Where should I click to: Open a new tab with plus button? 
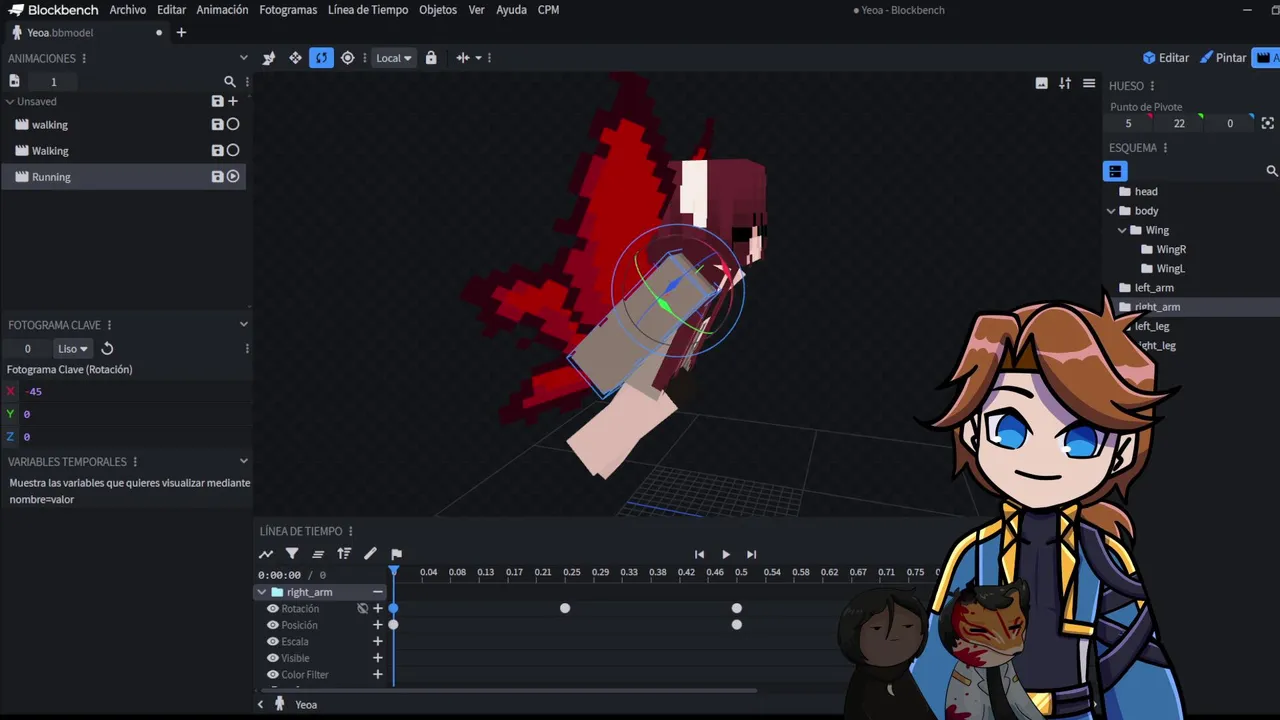pyautogui.click(x=181, y=33)
